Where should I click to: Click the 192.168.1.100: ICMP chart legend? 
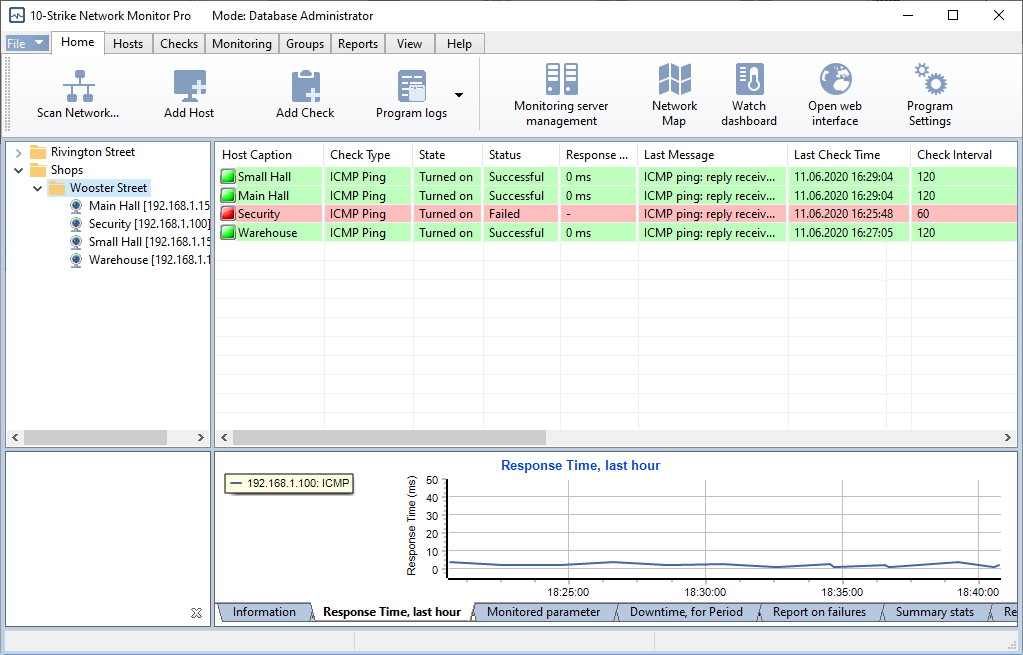click(290, 484)
